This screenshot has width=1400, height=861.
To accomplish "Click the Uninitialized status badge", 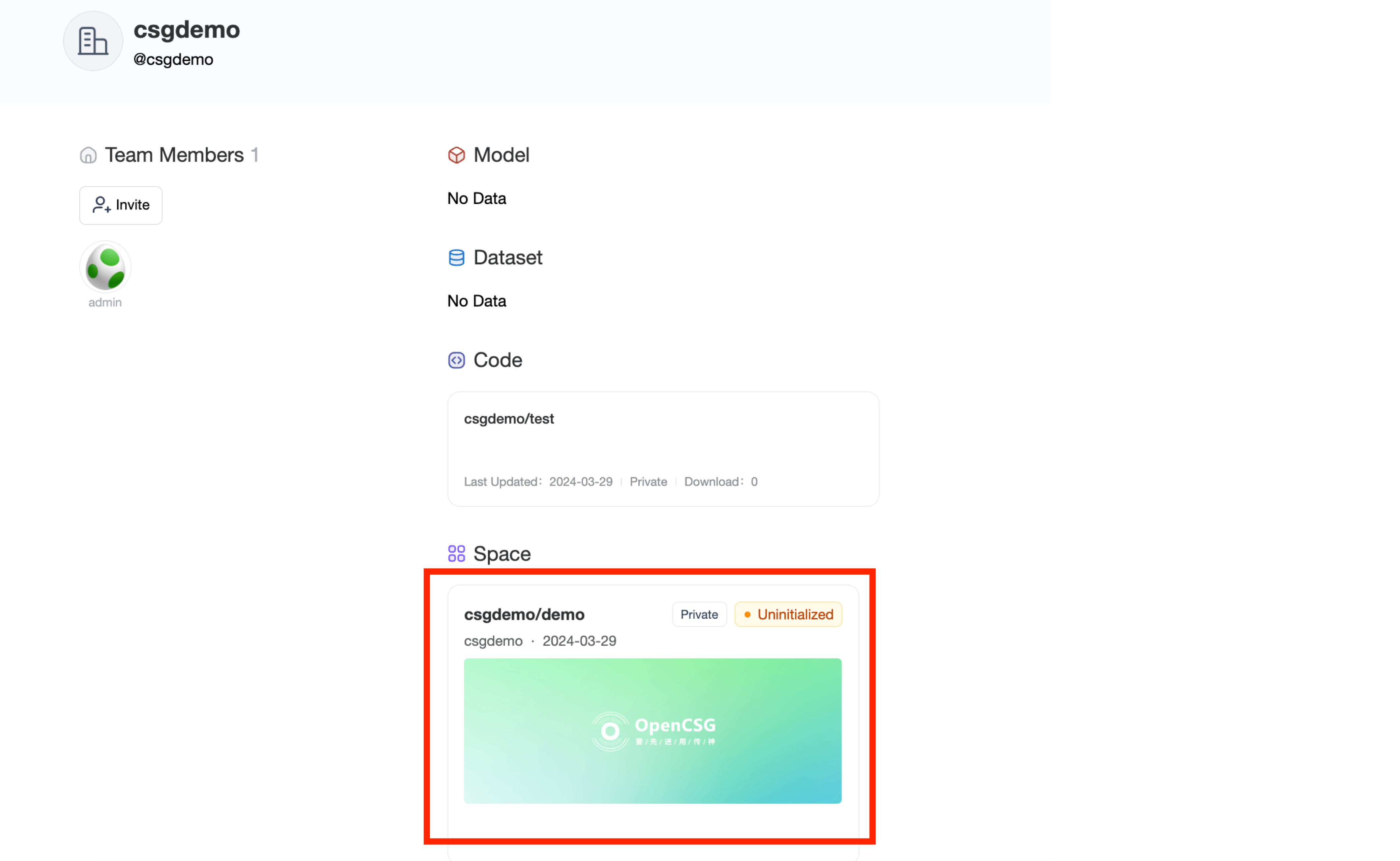I will click(788, 614).
